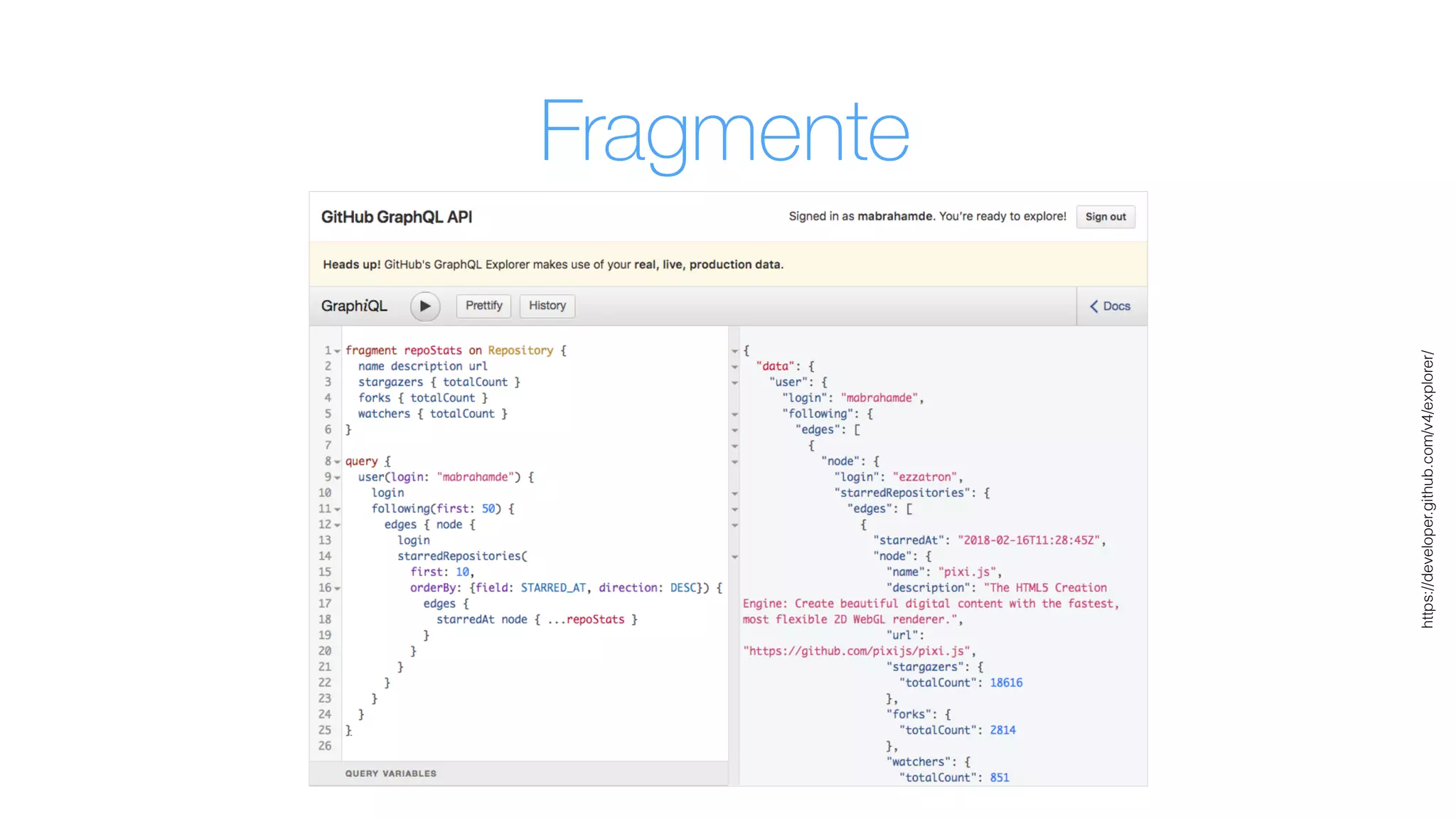Click the pixi.js GitHub URL in results
The height and width of the screenshot is (819, 1456).
click(x=857, y=651)
